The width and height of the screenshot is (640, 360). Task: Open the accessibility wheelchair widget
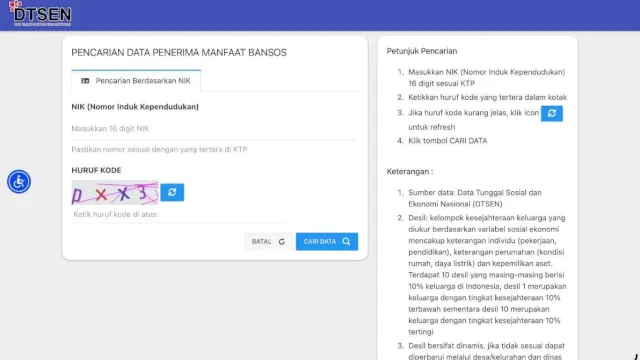click(19, 182)
